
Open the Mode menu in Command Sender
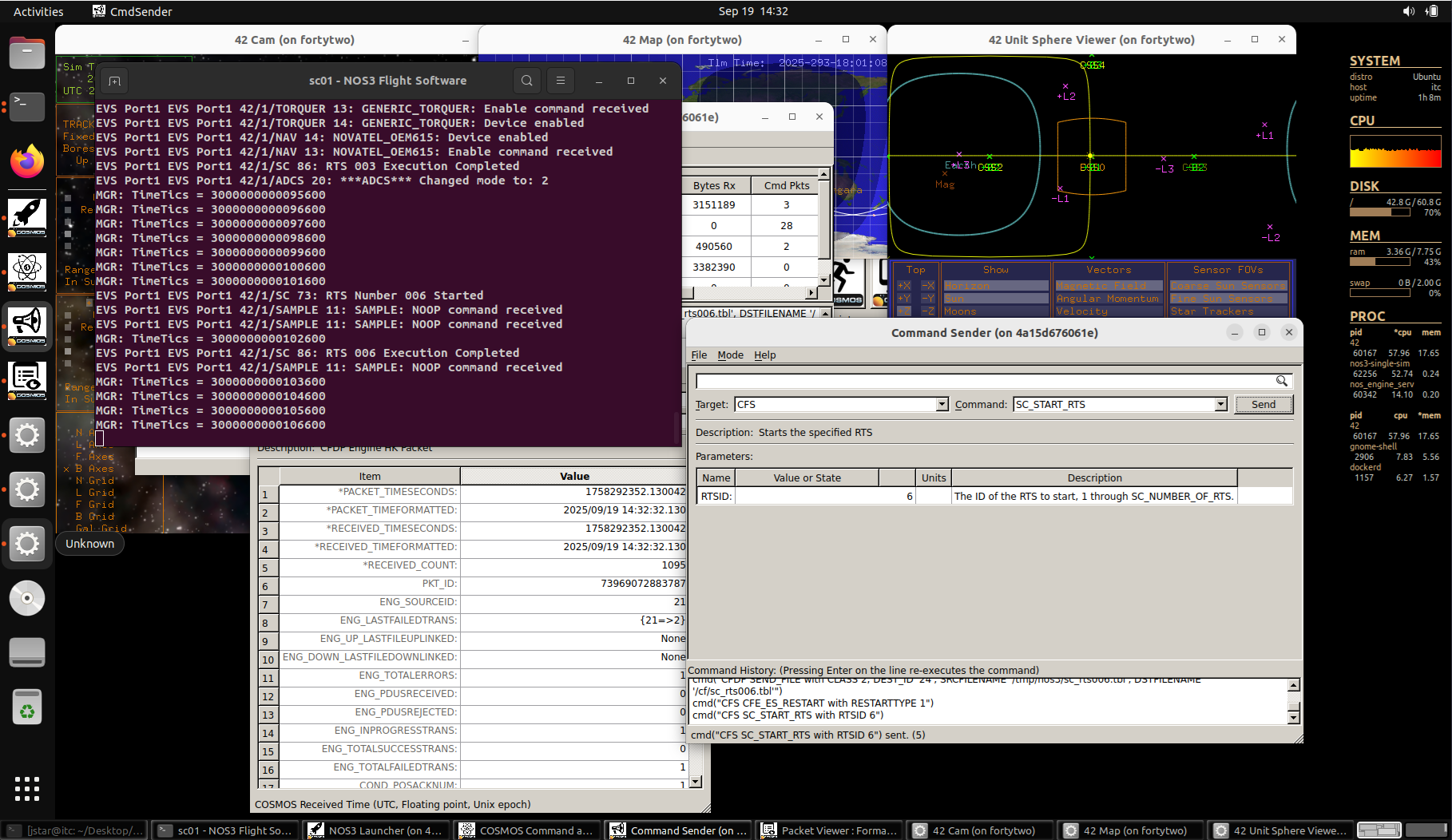[730, 355]
